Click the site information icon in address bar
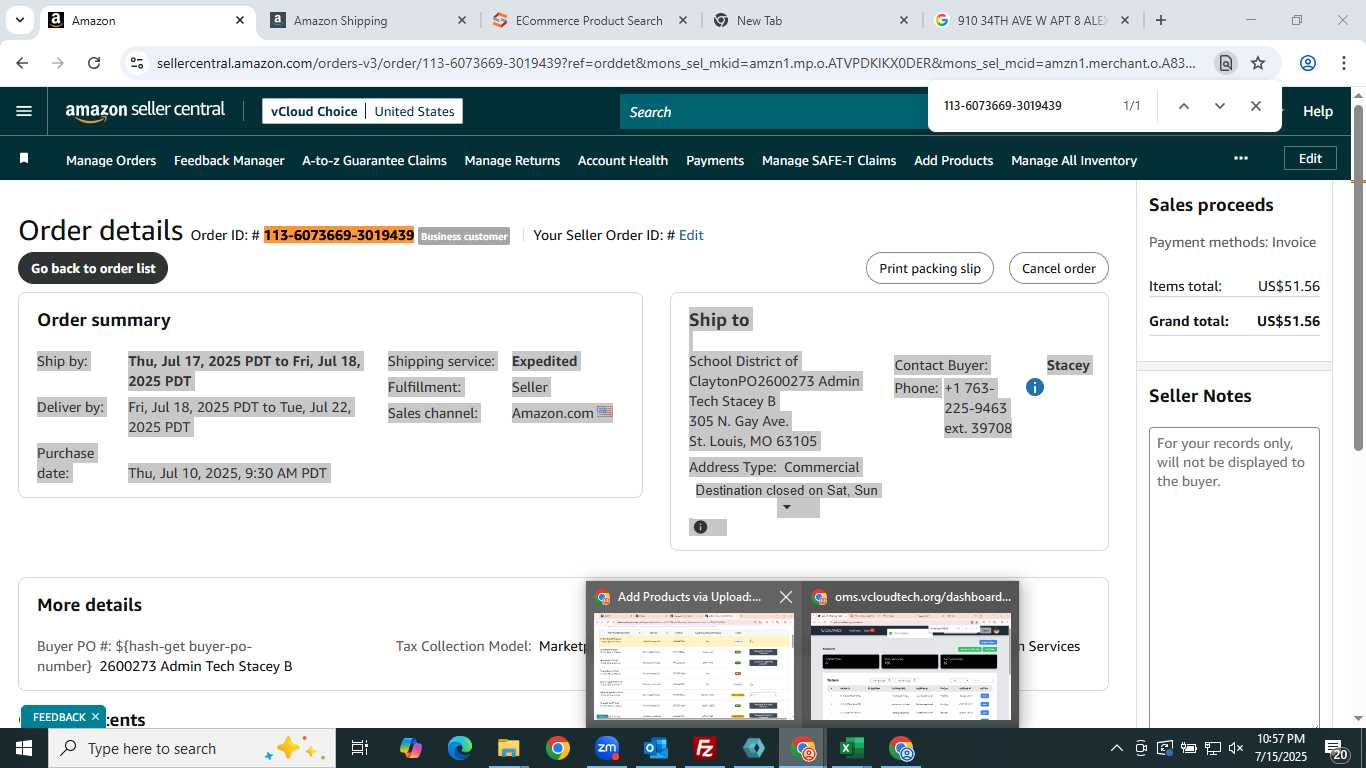 click(138, 63)
